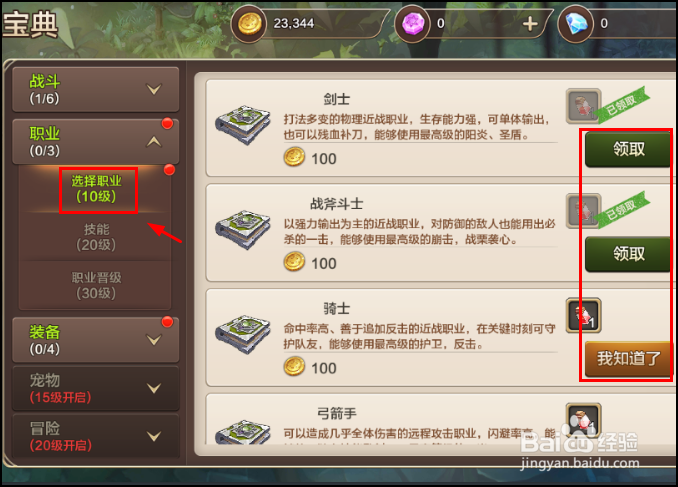Click the blue diamond currency icon
The height and width of the screenshot is (487, 678).
576,23
